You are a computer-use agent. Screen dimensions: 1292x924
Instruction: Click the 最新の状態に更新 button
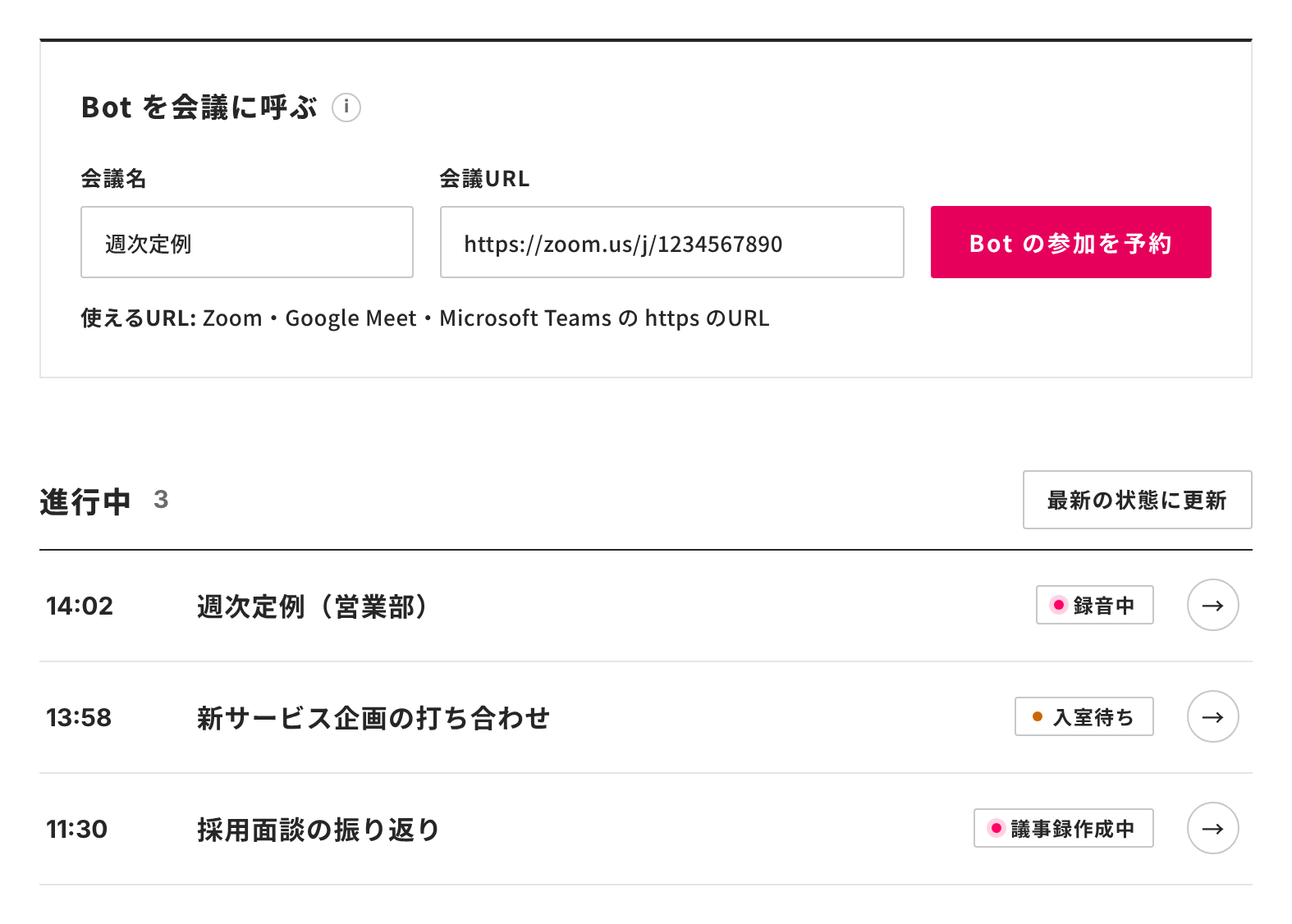tap(1137, 500)
